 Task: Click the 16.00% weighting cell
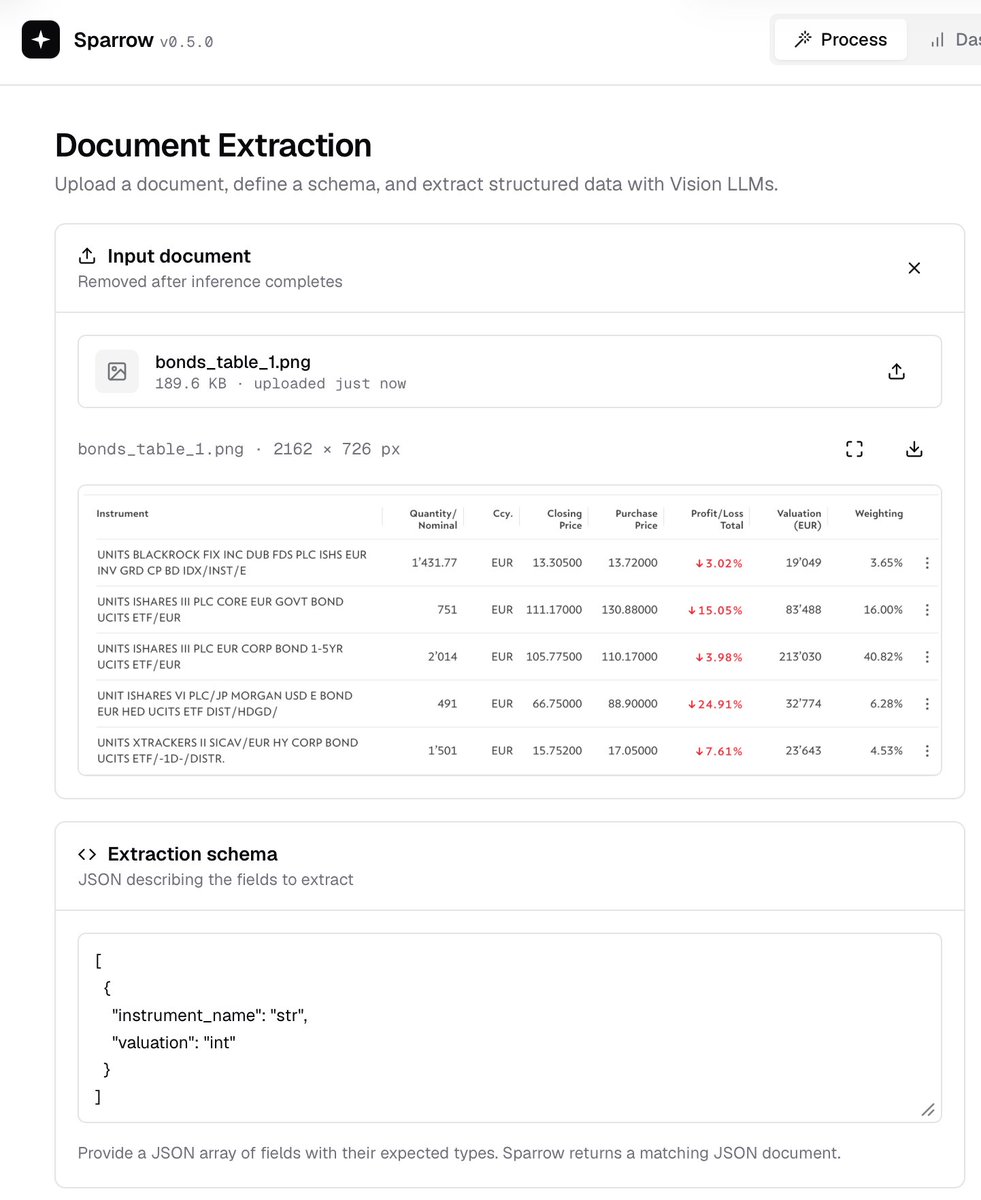click(884, 610)
